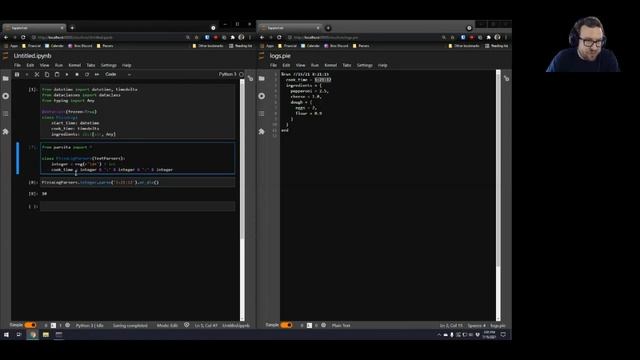The width and height of the screenshot is (640, 360).
Task: Click the empty last notebook cell
Action: click(138, 206)
